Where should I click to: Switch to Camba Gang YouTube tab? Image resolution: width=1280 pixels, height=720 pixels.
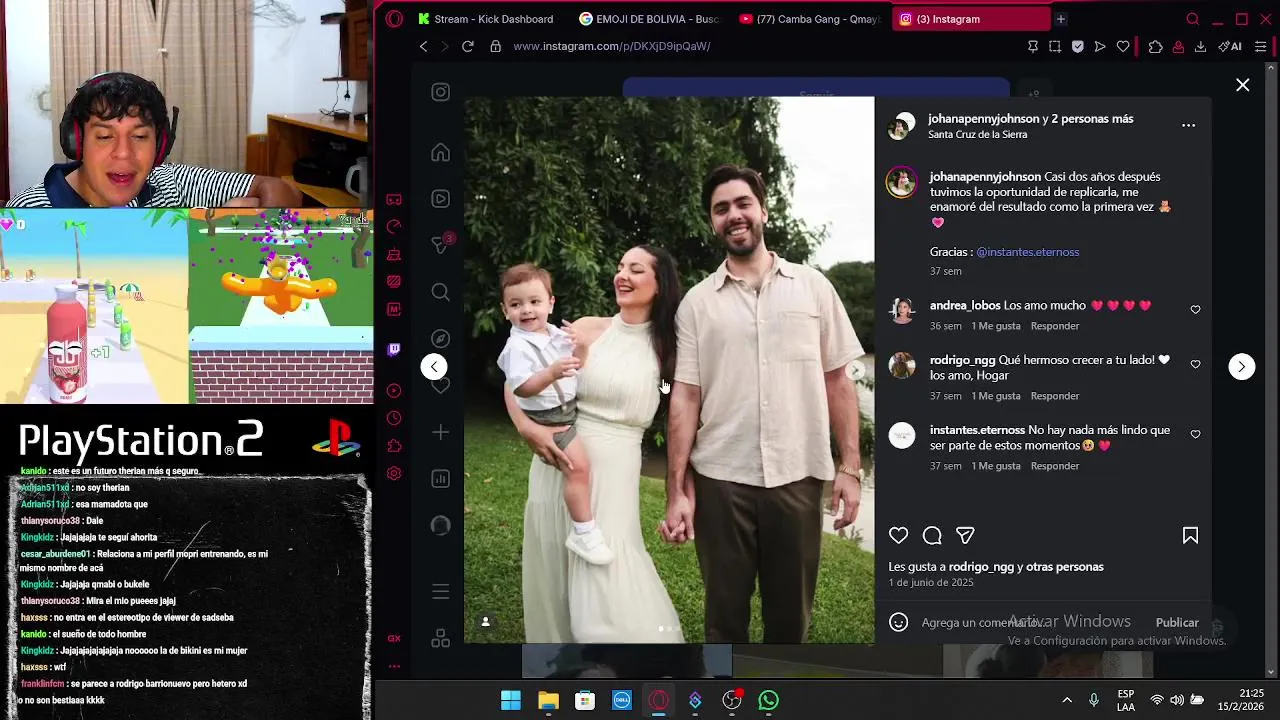pos(811,19)
